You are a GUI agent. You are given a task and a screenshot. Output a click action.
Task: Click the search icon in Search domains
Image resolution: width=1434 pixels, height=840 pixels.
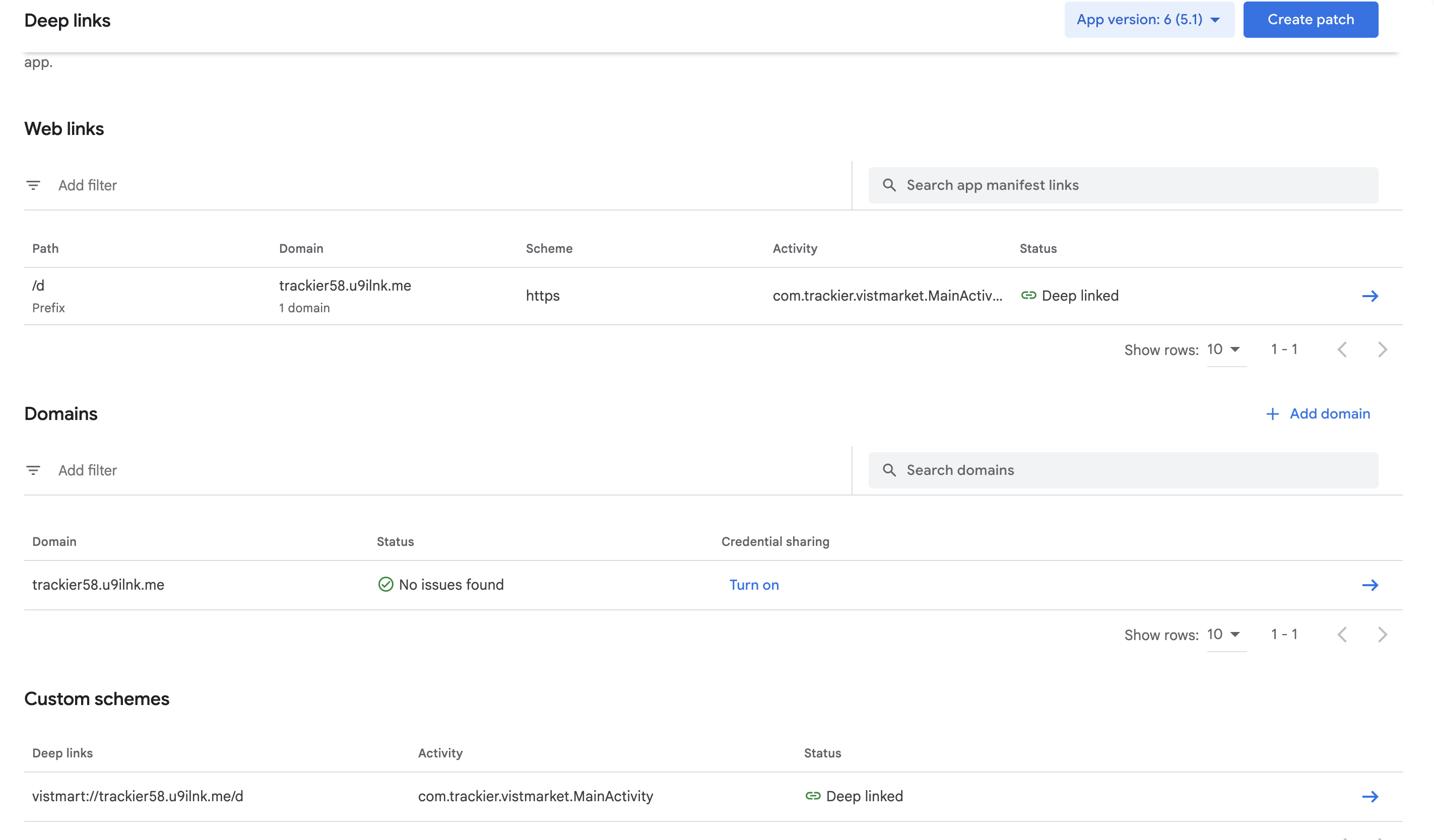click(889, 470)
